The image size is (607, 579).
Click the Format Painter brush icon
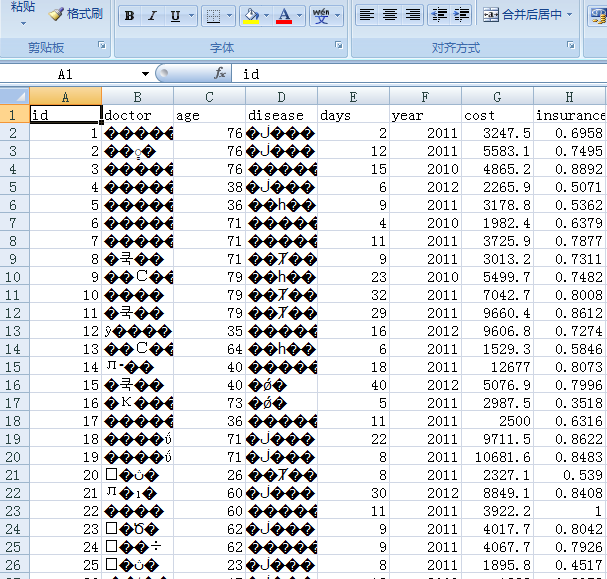tap(56, 15)
